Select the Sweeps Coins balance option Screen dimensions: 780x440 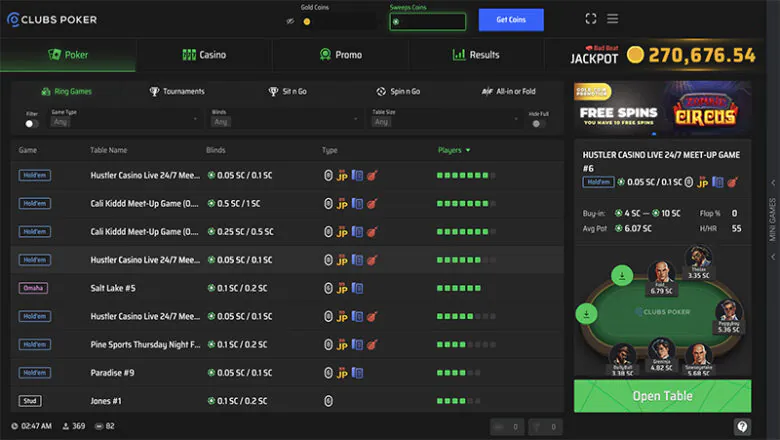point(427,21)
